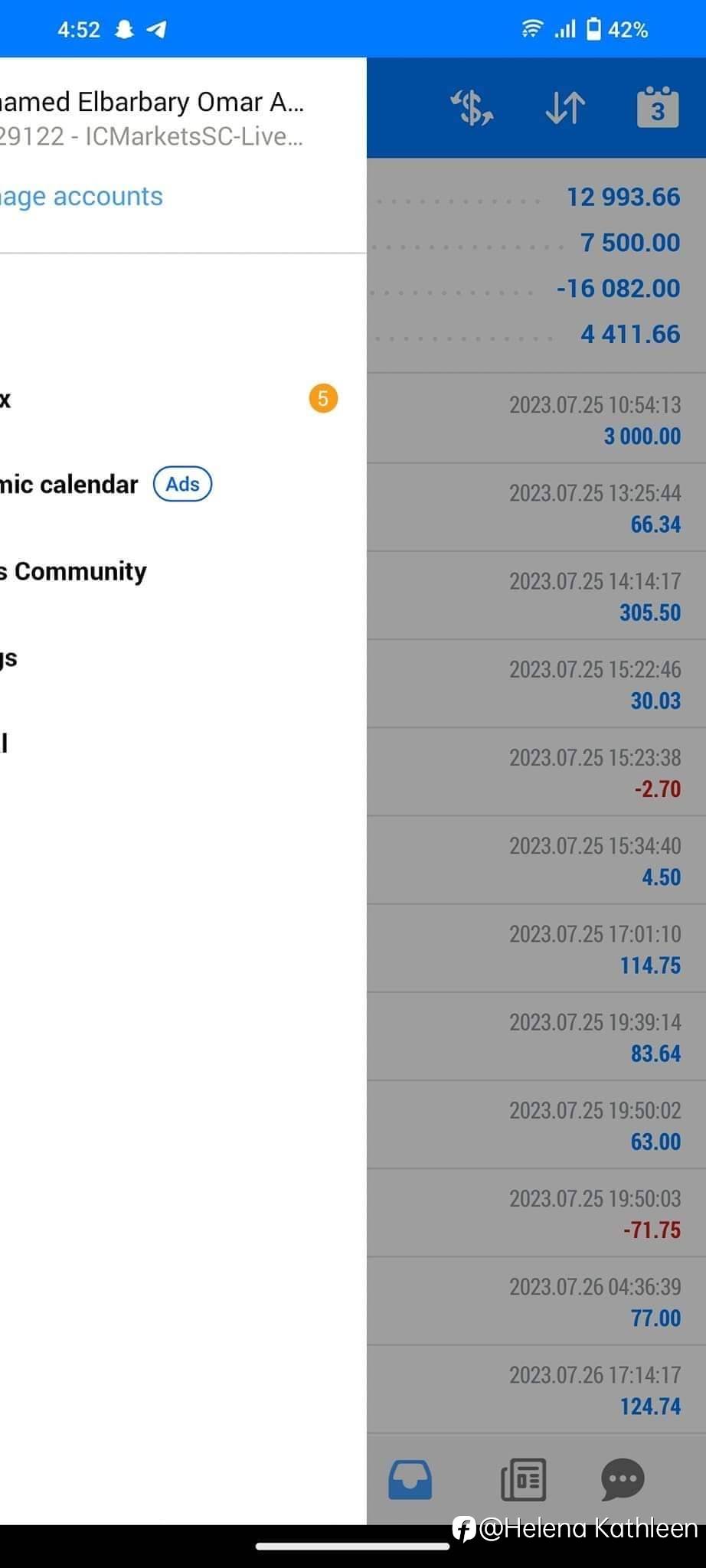Open the calendar date range icon

[x=657, y=108]
